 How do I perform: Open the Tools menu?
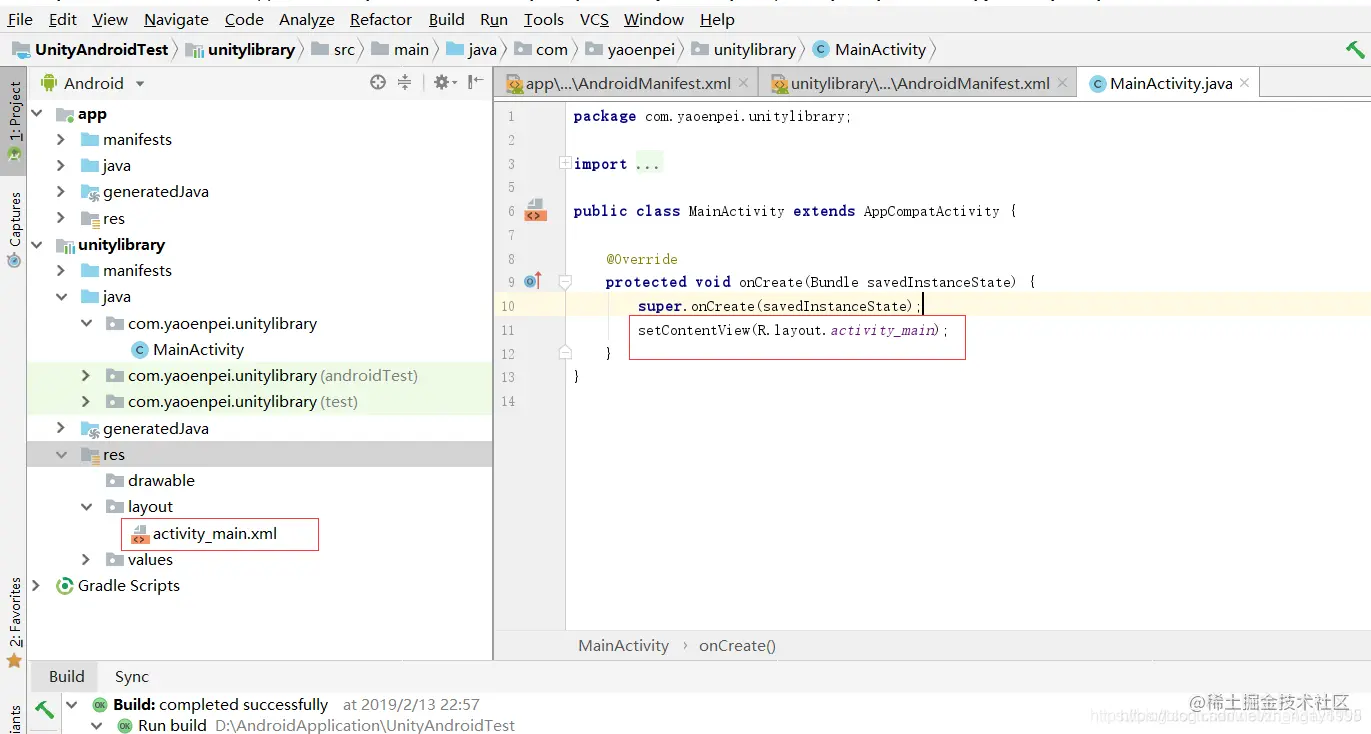point(543,19)
